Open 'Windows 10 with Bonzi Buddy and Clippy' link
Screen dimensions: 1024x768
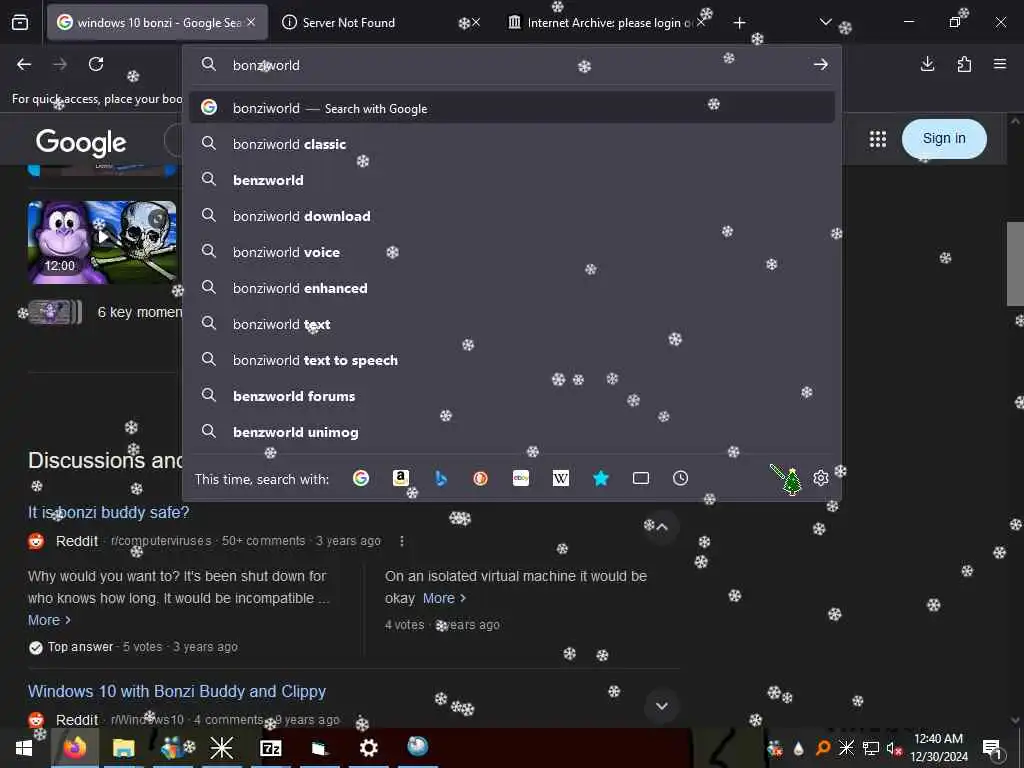(x=176, y=691)
